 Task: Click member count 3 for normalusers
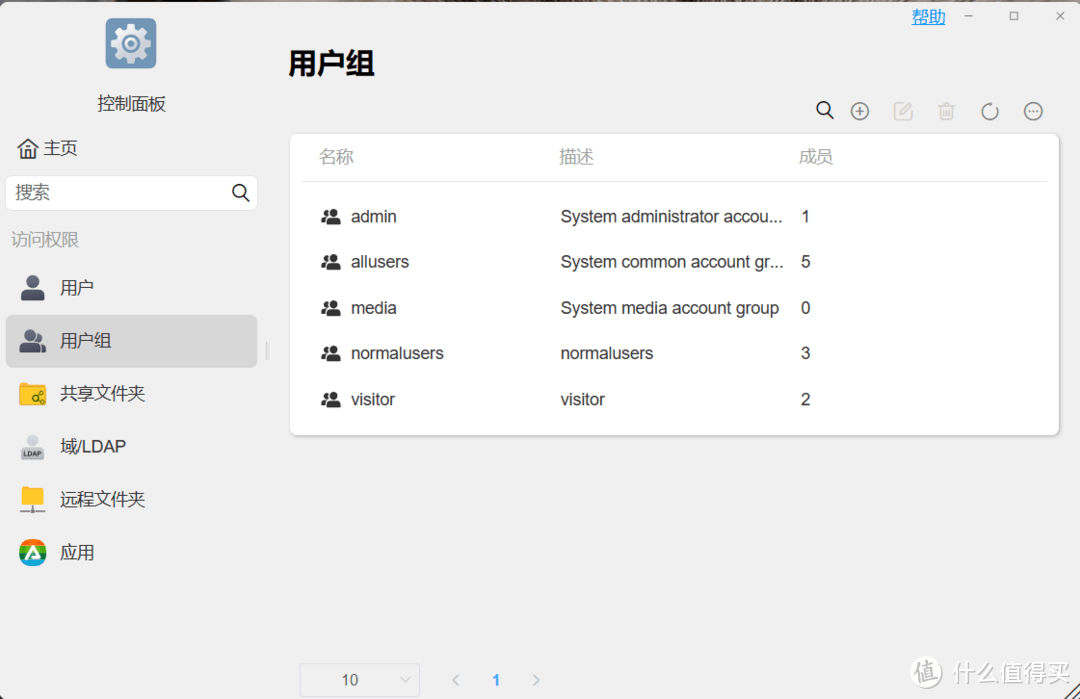pos(805,353)
